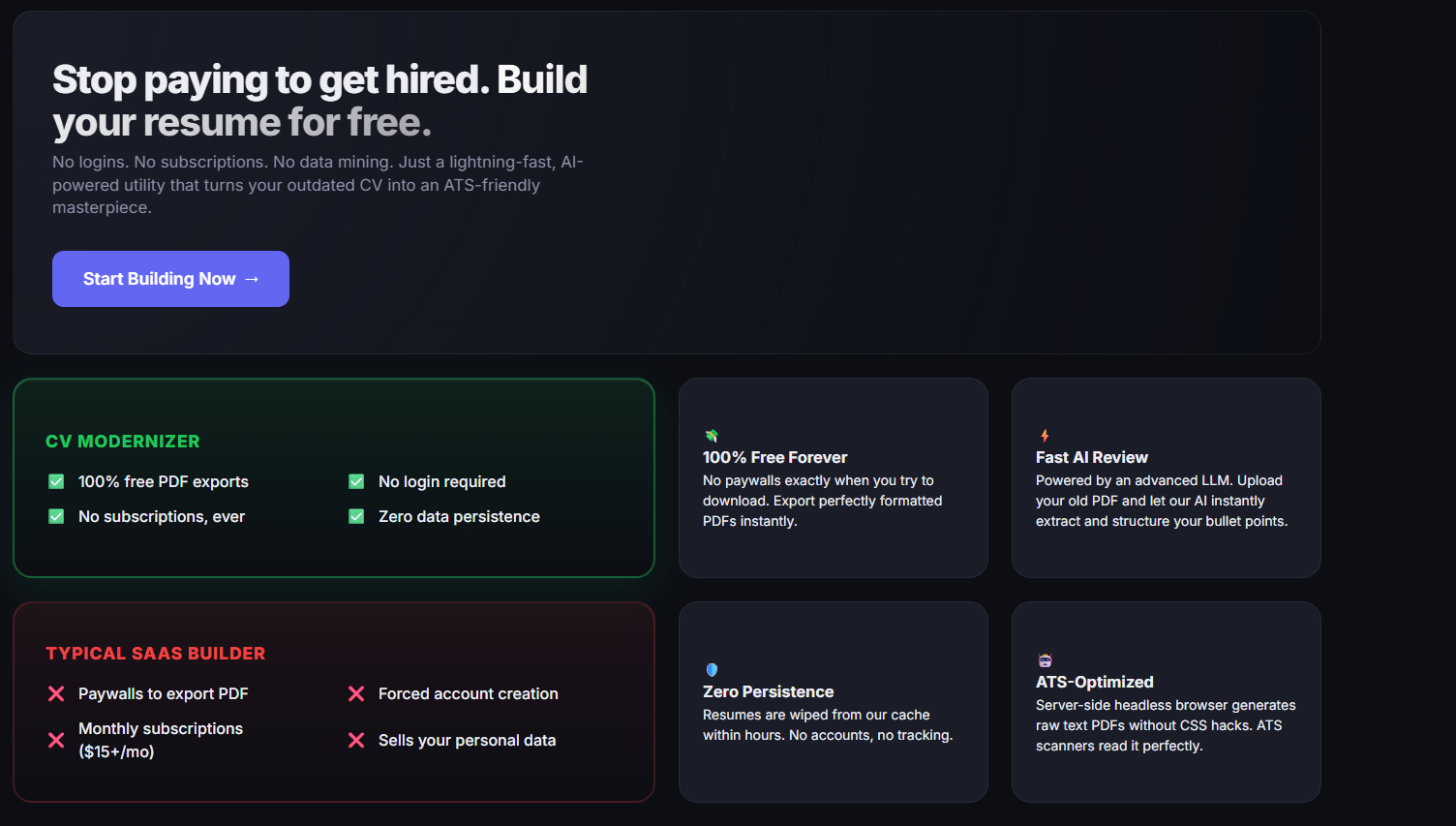Click the red X beside Forced account creation
The image size is (1456, 826).
click(x=356, y=693)
